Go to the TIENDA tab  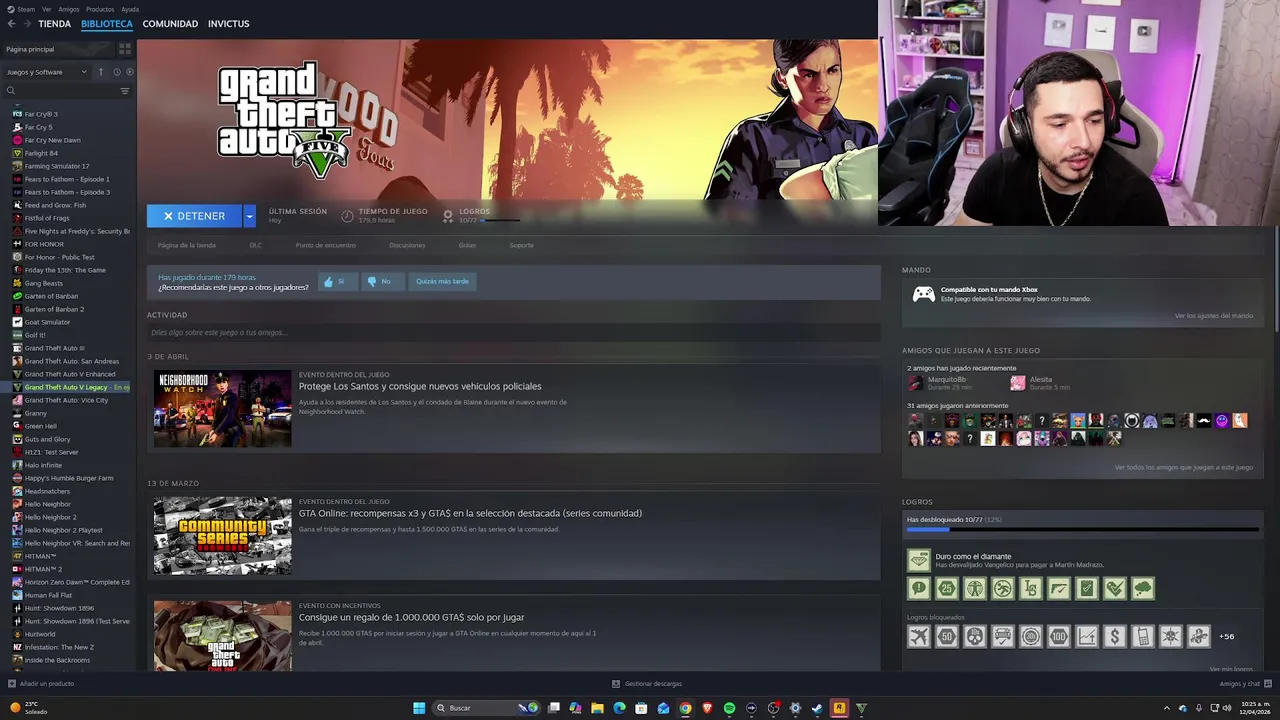[54, 23]
